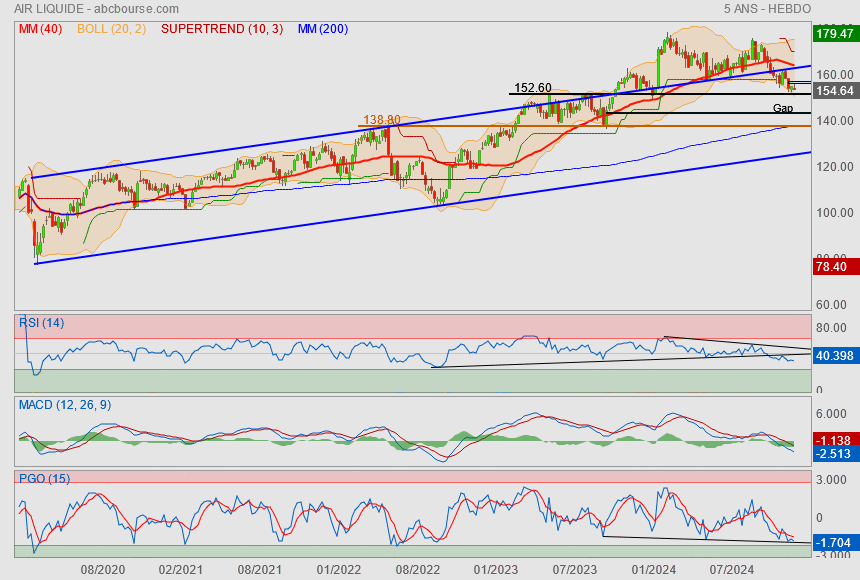Click the 08/2020 date on time axis
This screenshot has width=860, height=580.
pos(103,570)
